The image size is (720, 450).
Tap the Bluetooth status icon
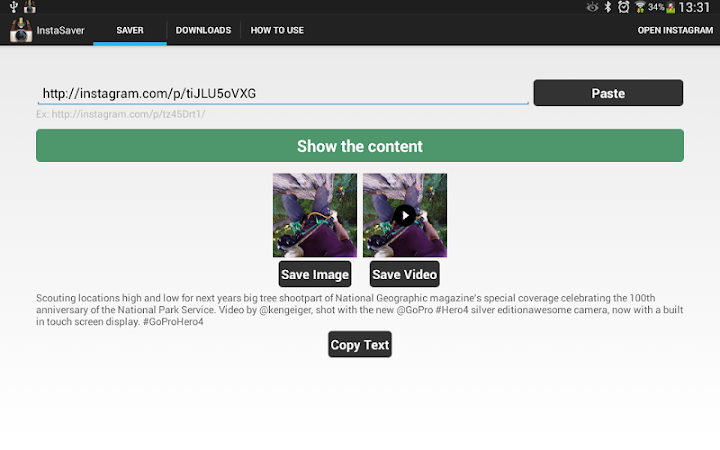pyautogui.click(x=608, y=7)
